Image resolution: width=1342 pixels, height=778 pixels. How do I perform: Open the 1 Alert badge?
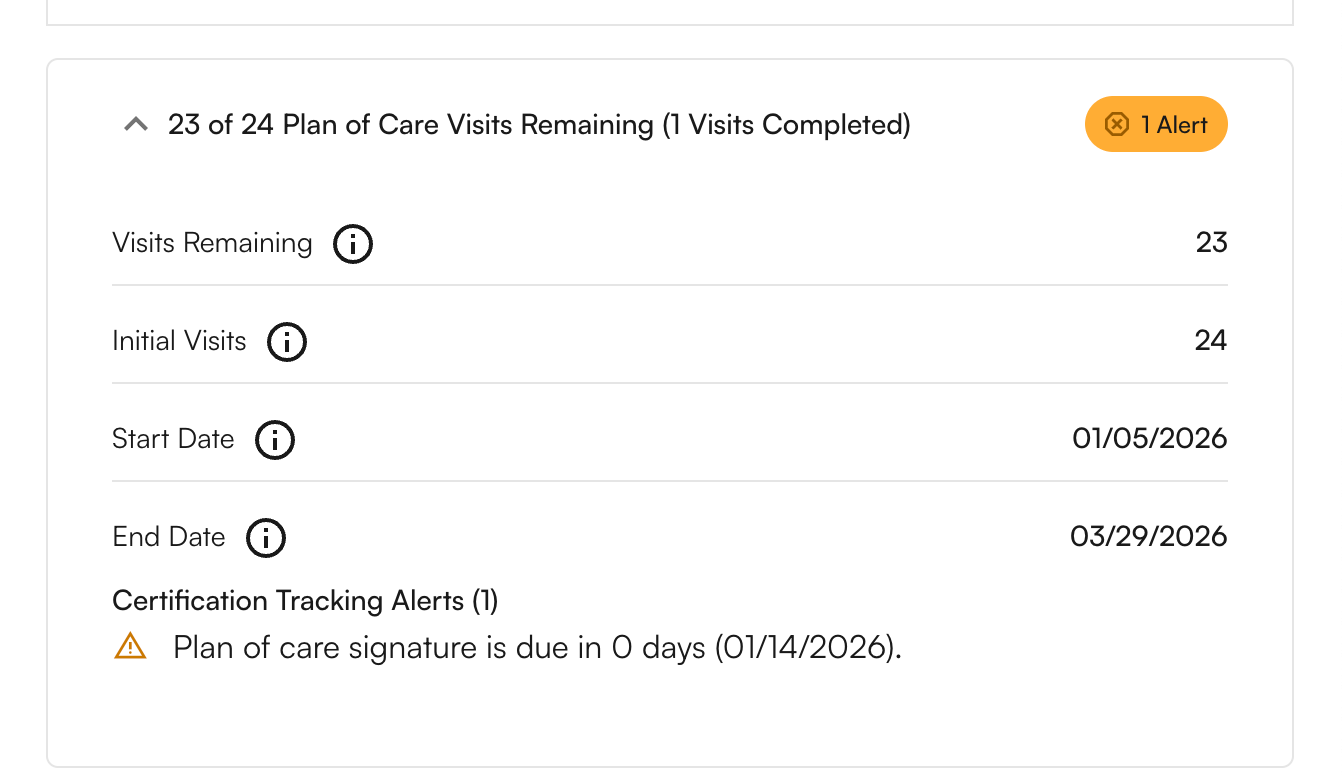1156,124
